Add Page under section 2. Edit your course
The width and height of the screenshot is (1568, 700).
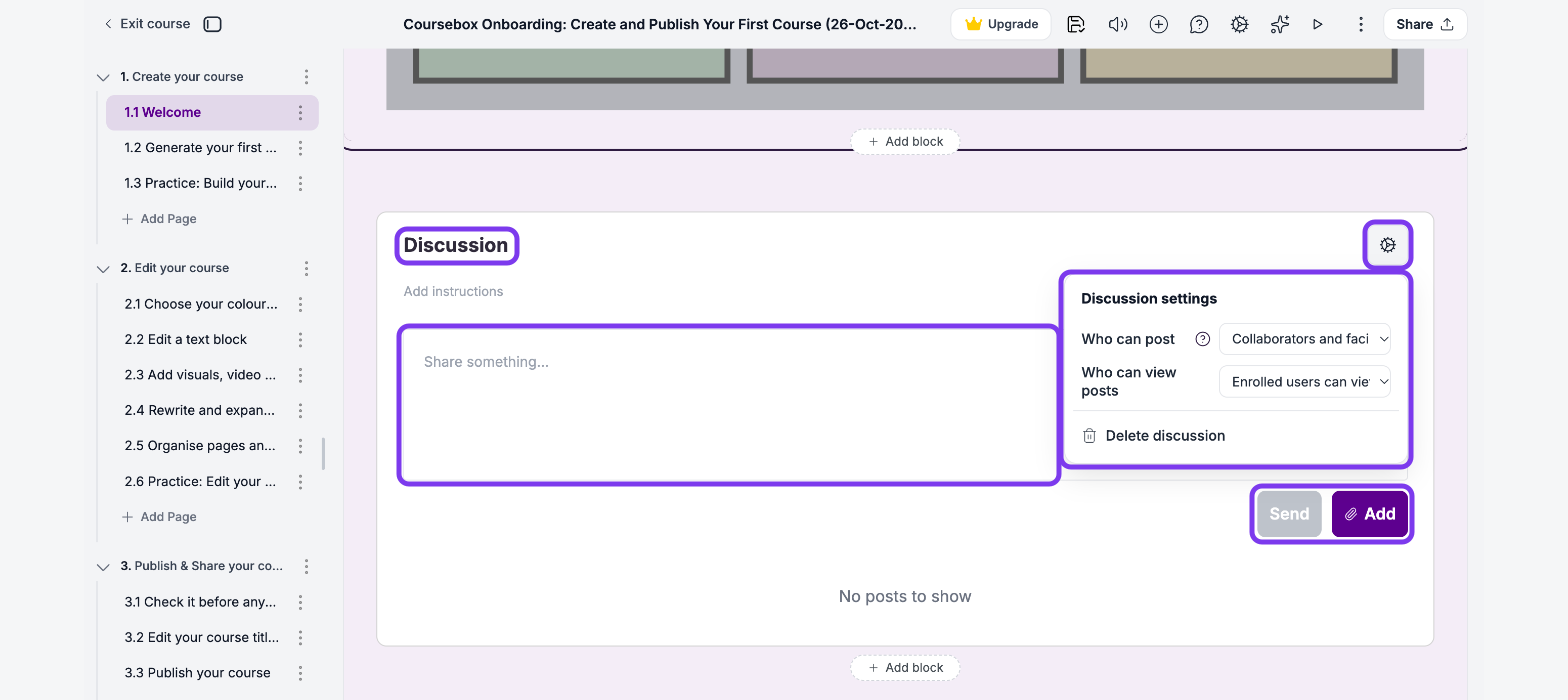(159, 517)
